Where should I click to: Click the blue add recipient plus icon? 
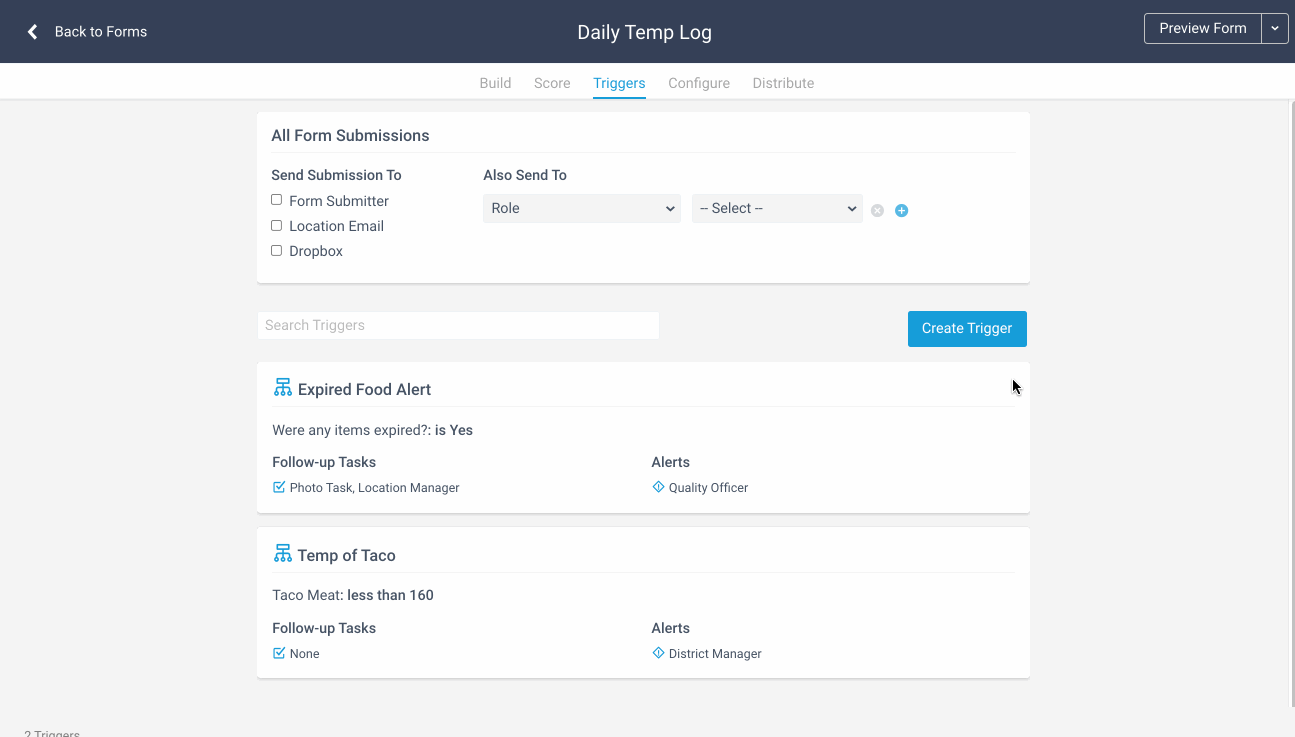tap(901, 210)
